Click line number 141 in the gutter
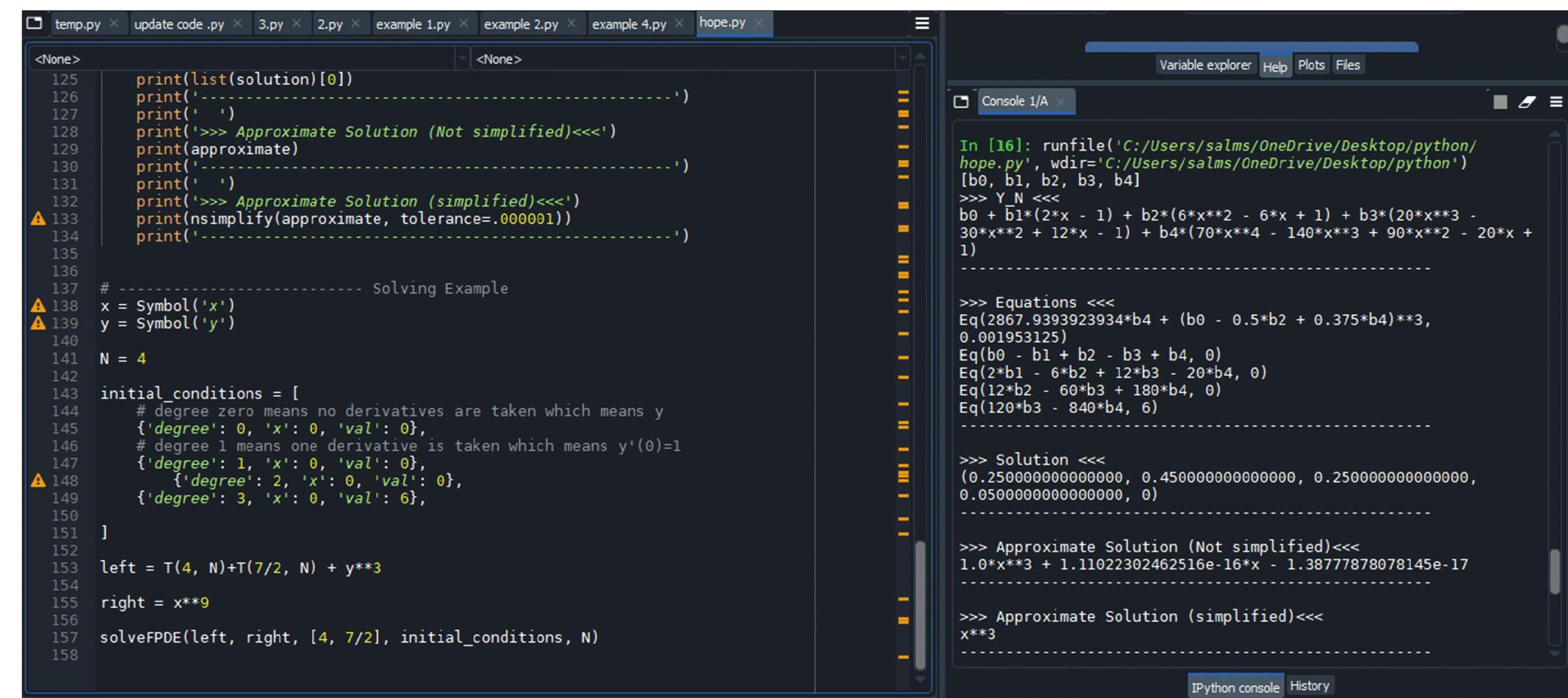The height and width of the screenshot is (698, 1568). pos(65,358)
